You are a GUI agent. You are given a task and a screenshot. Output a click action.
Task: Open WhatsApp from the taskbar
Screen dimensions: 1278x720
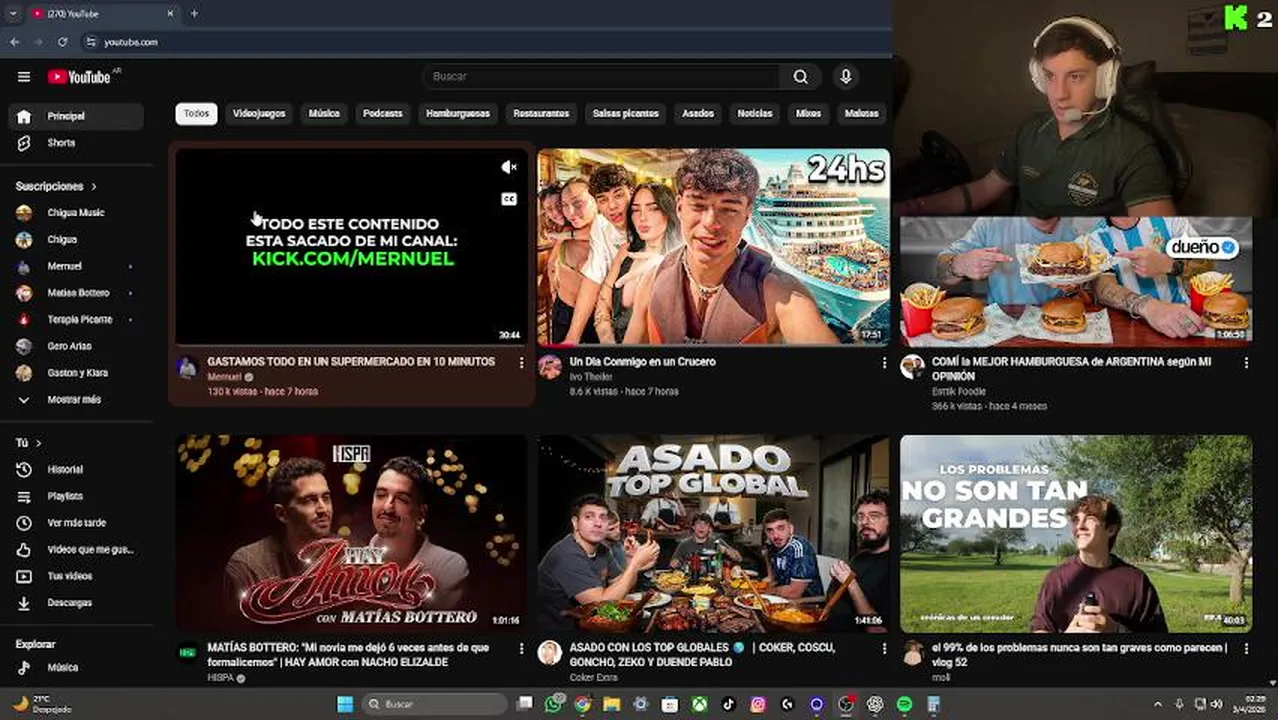[x=553, y=704]
